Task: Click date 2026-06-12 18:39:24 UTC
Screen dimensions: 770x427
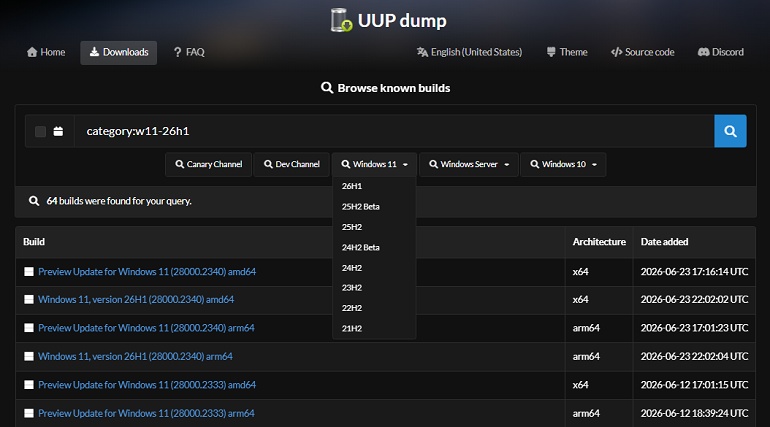Action: pos(694,413)
